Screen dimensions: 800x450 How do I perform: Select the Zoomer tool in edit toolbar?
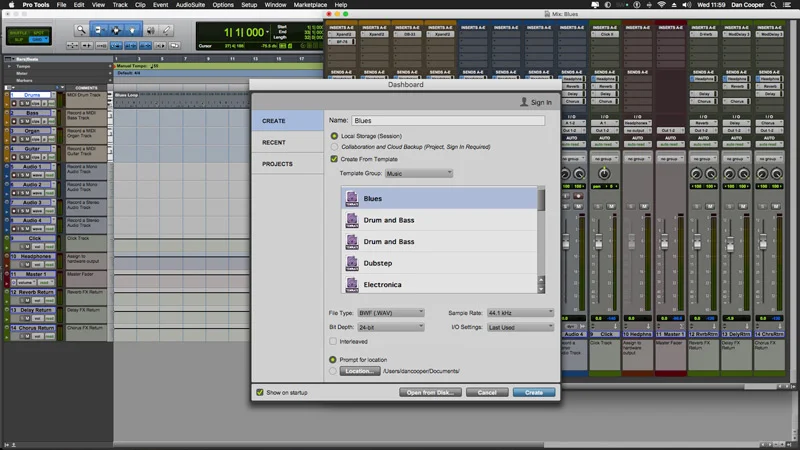(81, 30)
